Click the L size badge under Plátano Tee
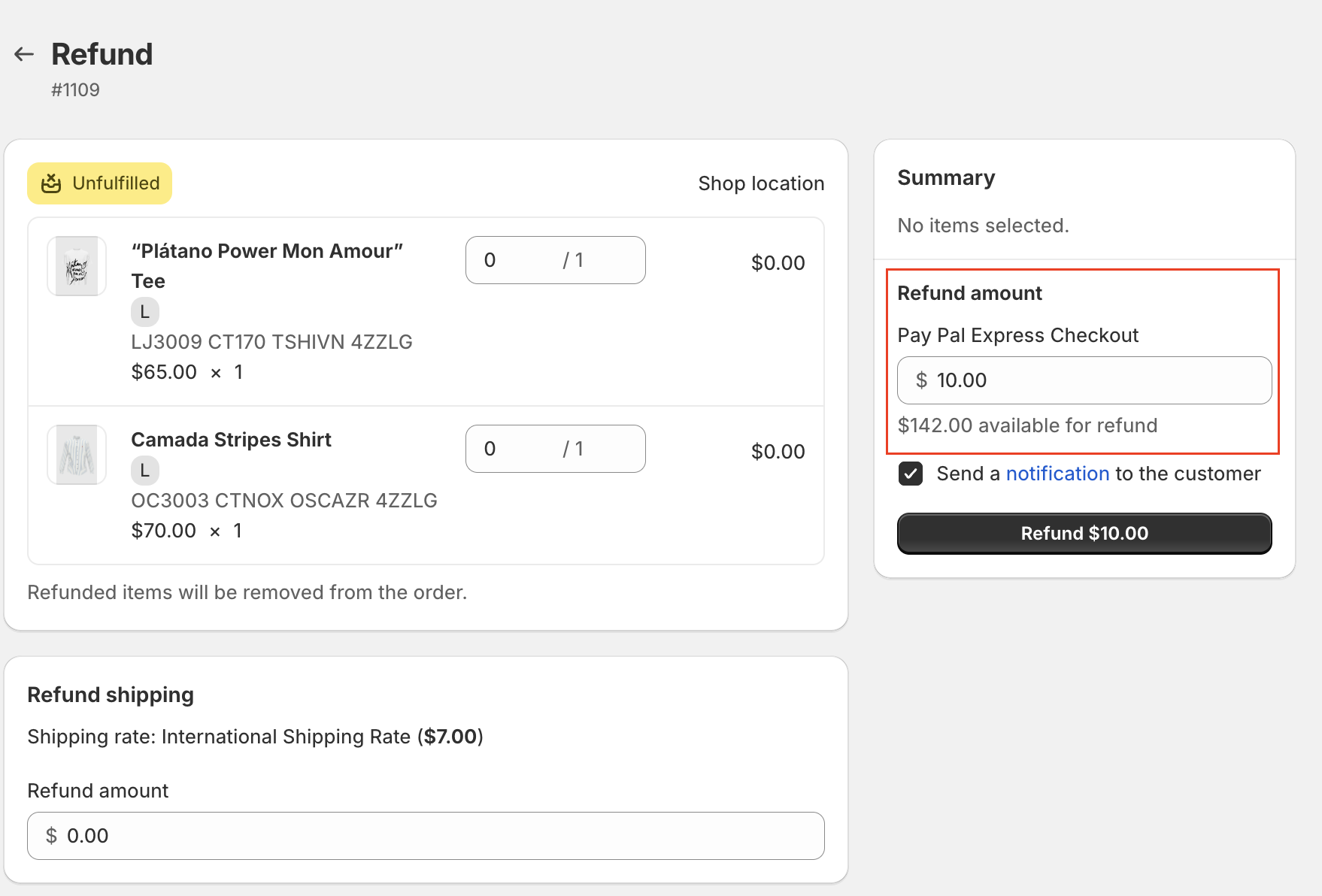The image size is (1322, 896). point(145,311)
